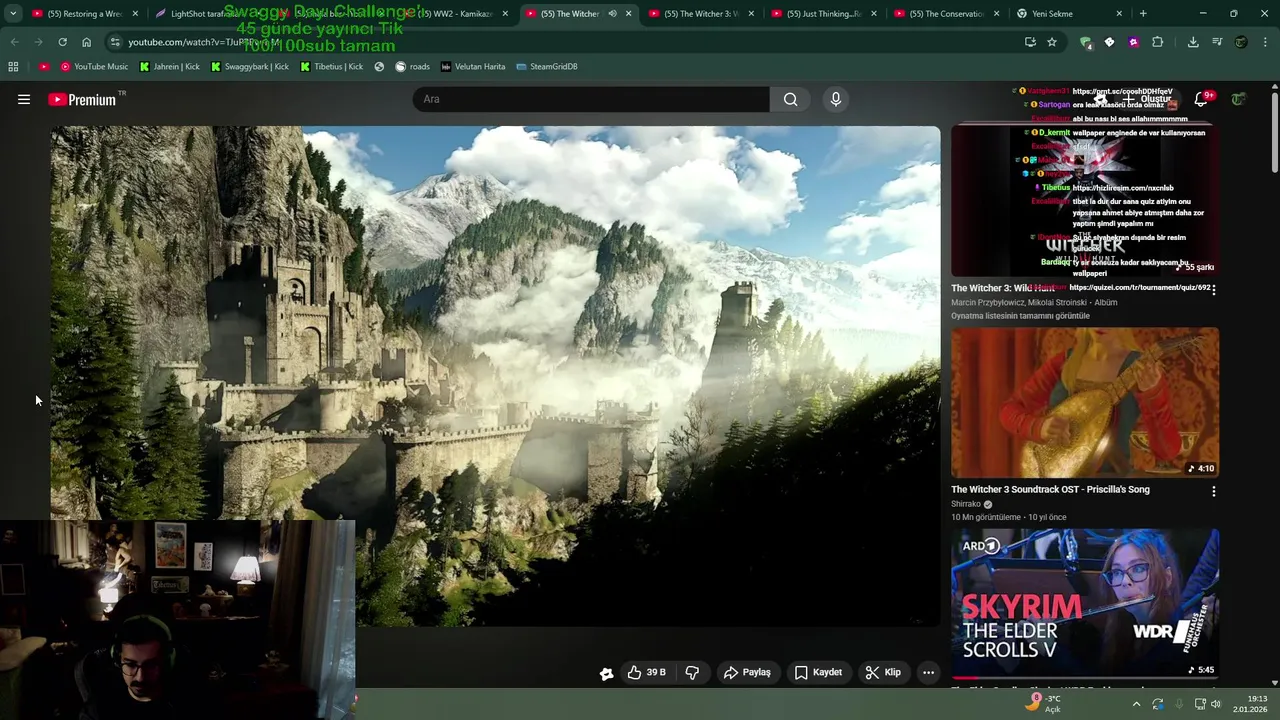Open Priscilla's Song video thumbnail
The width and height of the screenshot is (1280, 720).
(x=1085, y=402)
